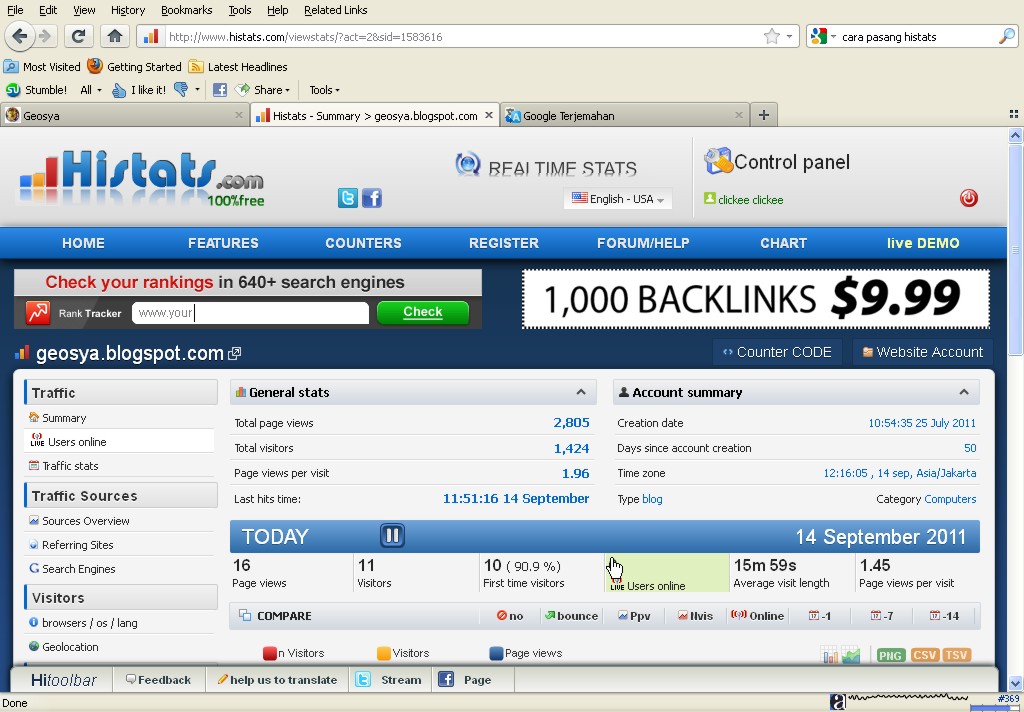Collapse the General stats panel
The image size is (1024, 712).
click(x=581, y=392)
